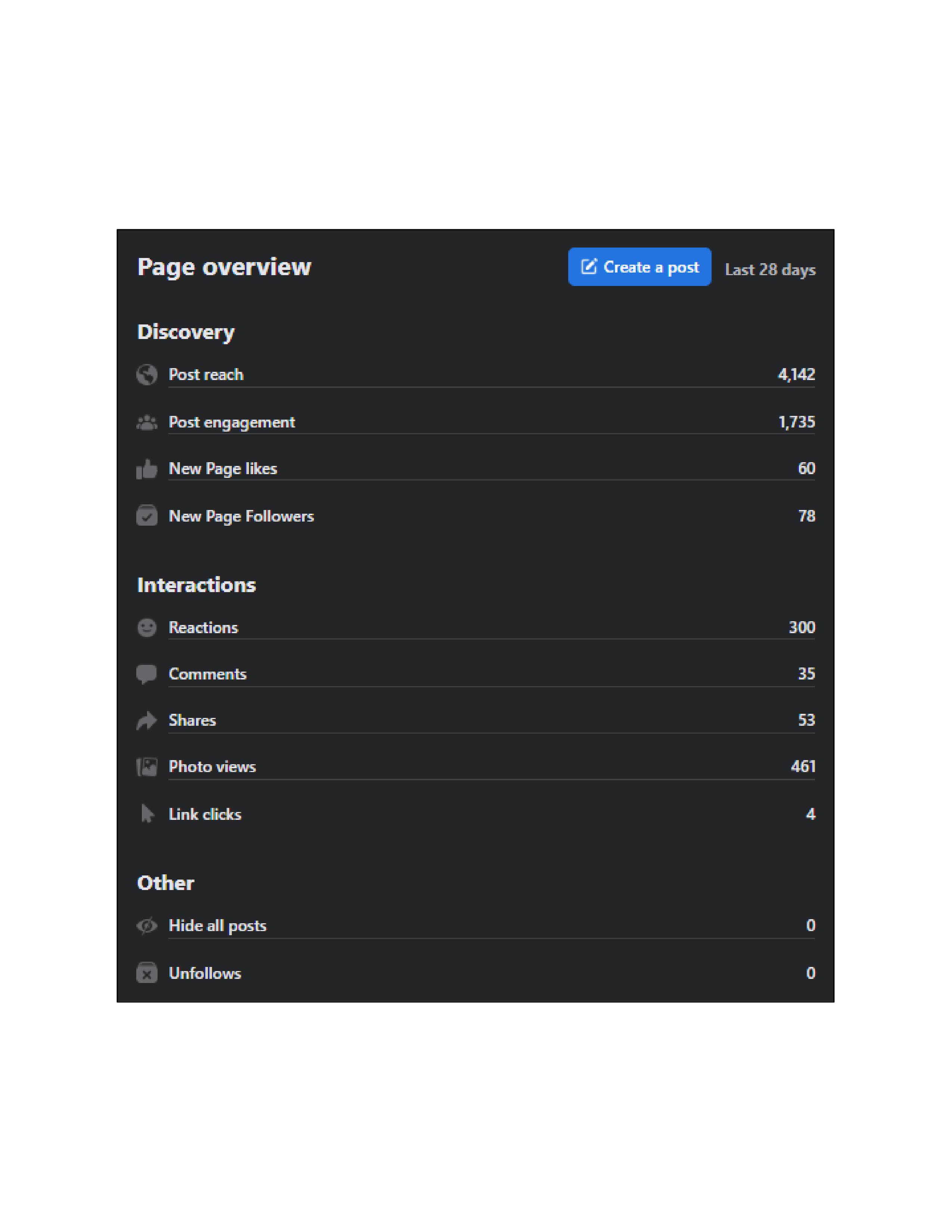Click the Link clicks cursor icon
The height and width of the screenshot is (1232, 952).
147,814
